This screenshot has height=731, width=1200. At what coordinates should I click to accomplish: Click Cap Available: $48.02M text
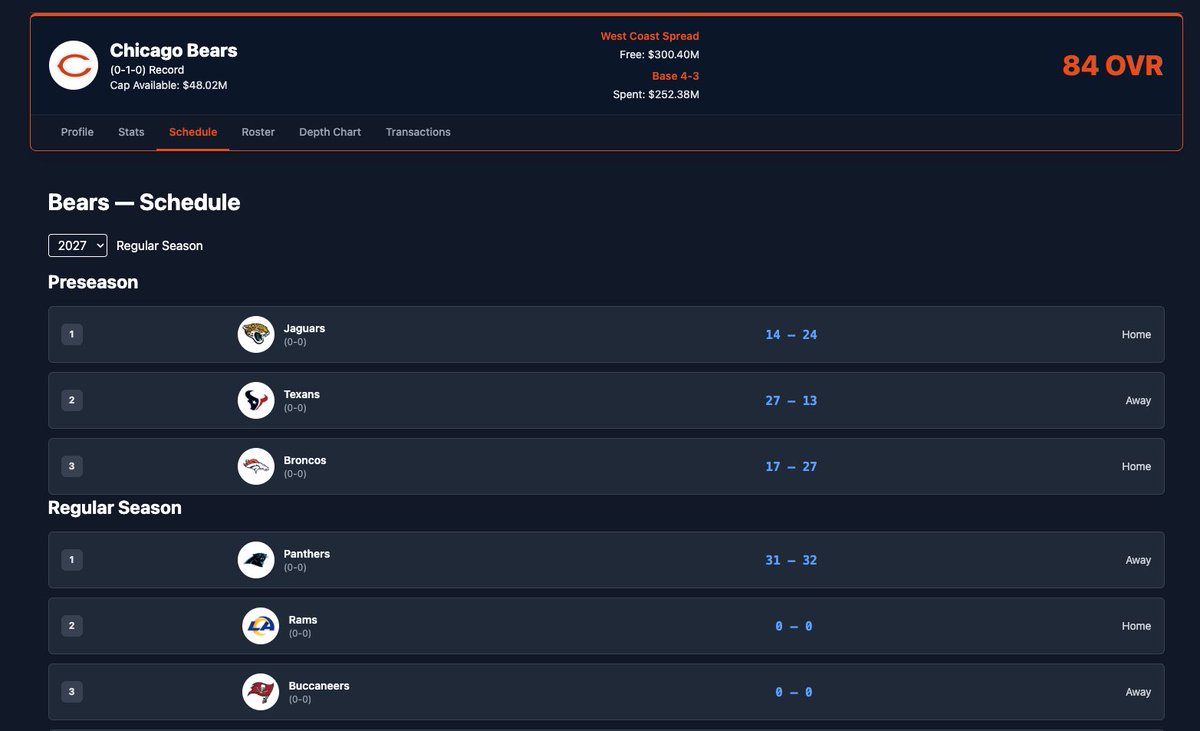pyautogui.click(x=169, y=86)
